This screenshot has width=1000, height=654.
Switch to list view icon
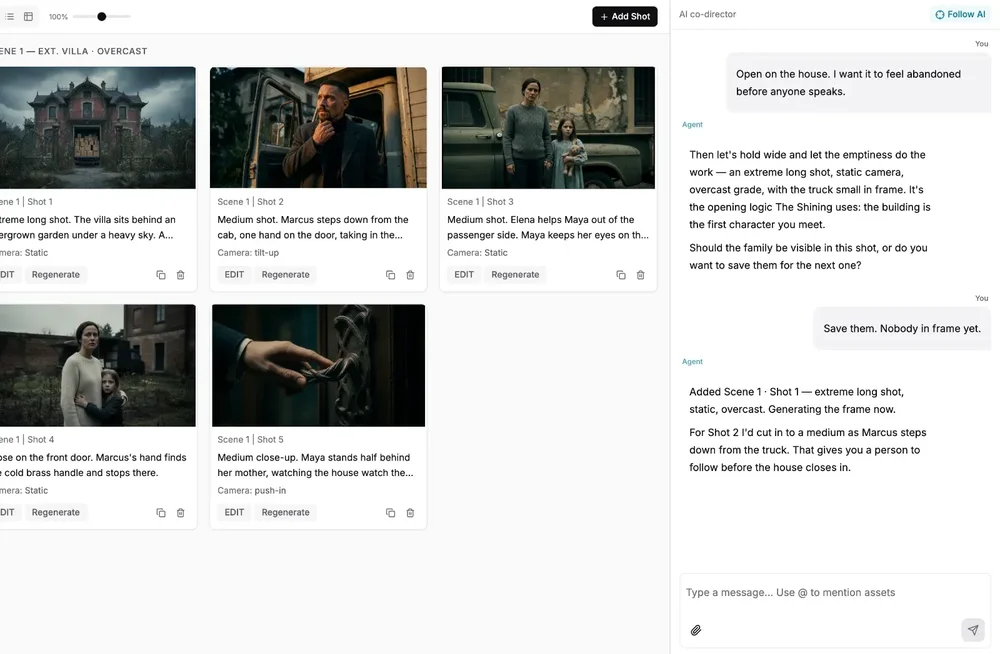point(10,17)
